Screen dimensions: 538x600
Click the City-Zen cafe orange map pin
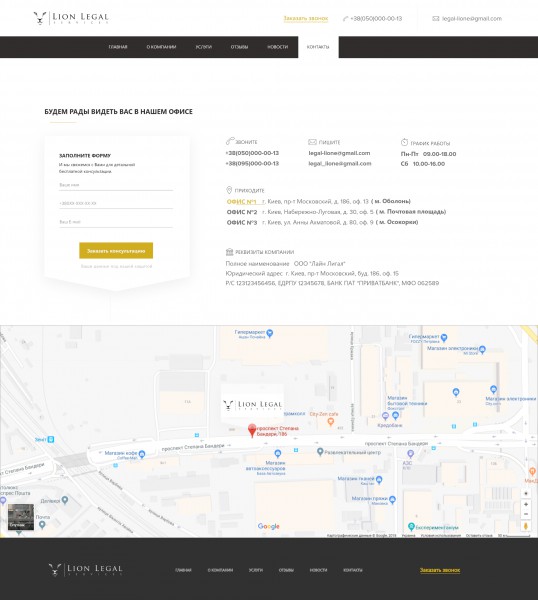(331, 422)
